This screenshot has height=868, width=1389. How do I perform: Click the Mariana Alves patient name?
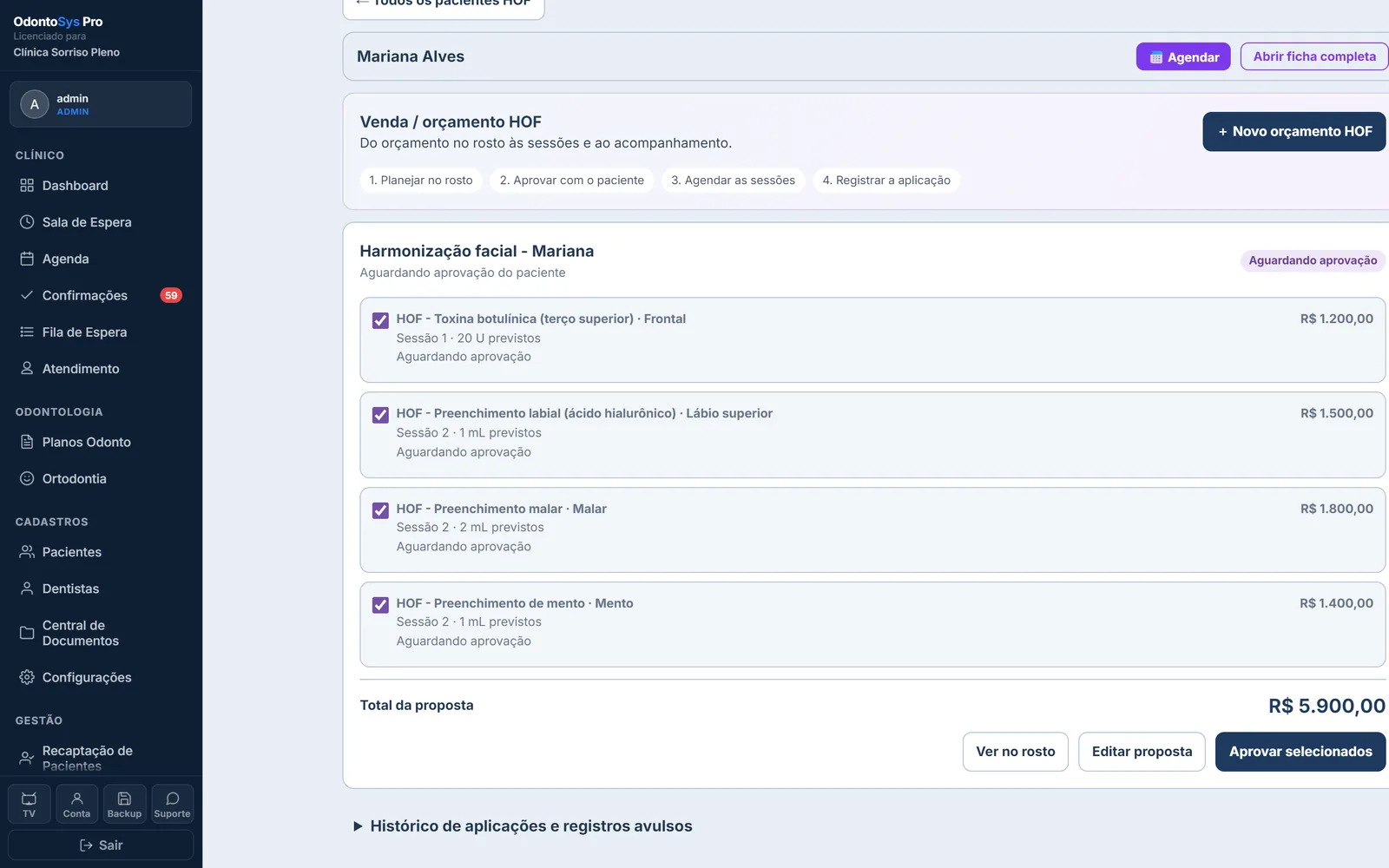(x=411, y=56)
